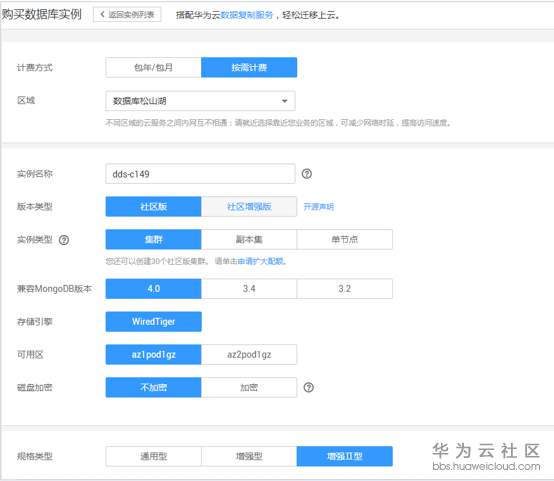Click the back to instance list button
Viewport: 554px width, 481px height.
click(127, 14)
